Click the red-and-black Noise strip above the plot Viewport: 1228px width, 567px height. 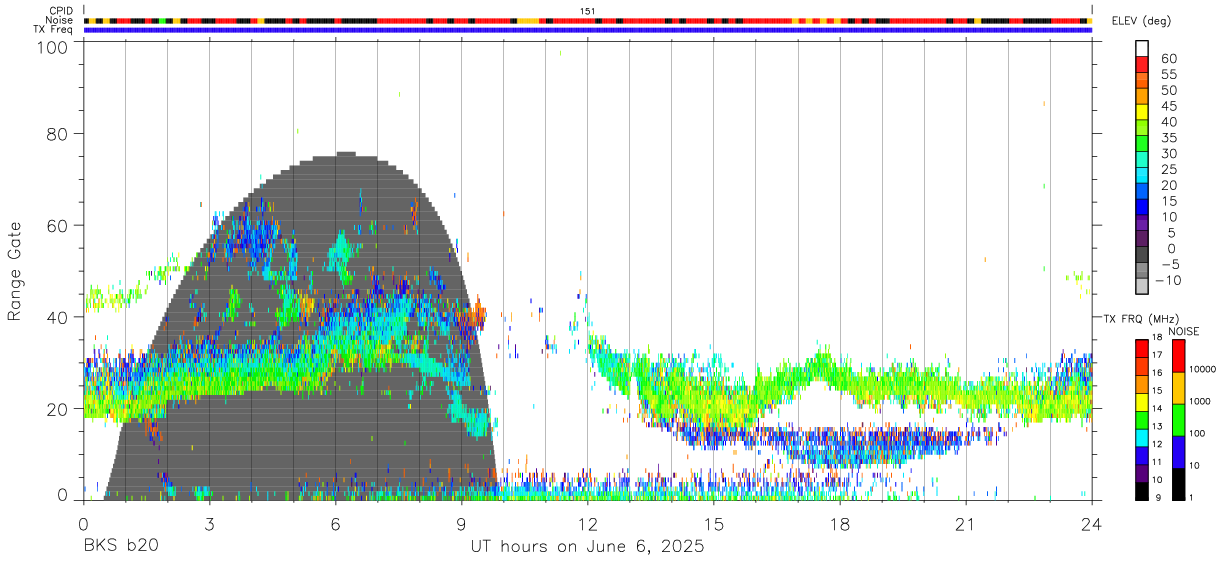587,20
